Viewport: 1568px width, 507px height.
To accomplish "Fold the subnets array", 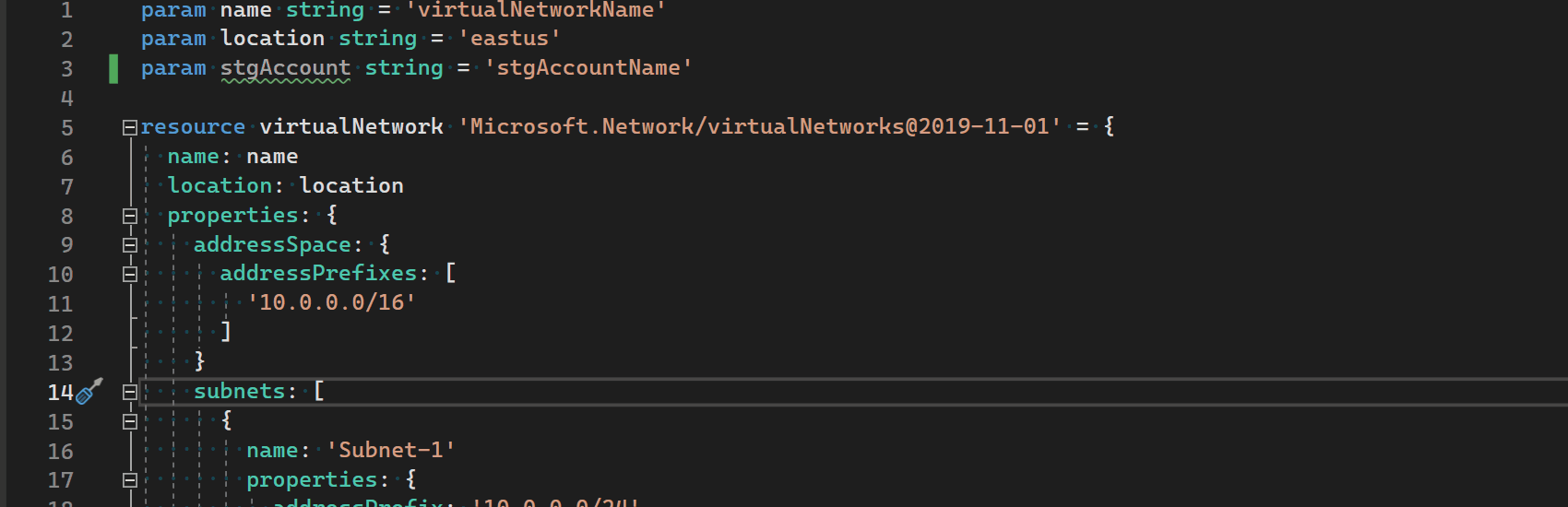I will click(130, 393).
